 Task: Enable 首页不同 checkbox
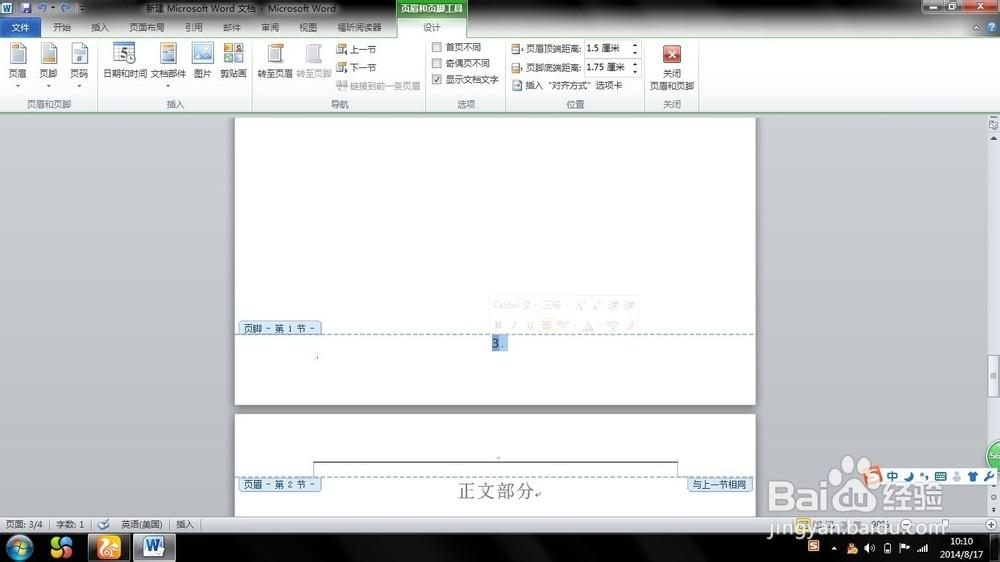point(436,47)
